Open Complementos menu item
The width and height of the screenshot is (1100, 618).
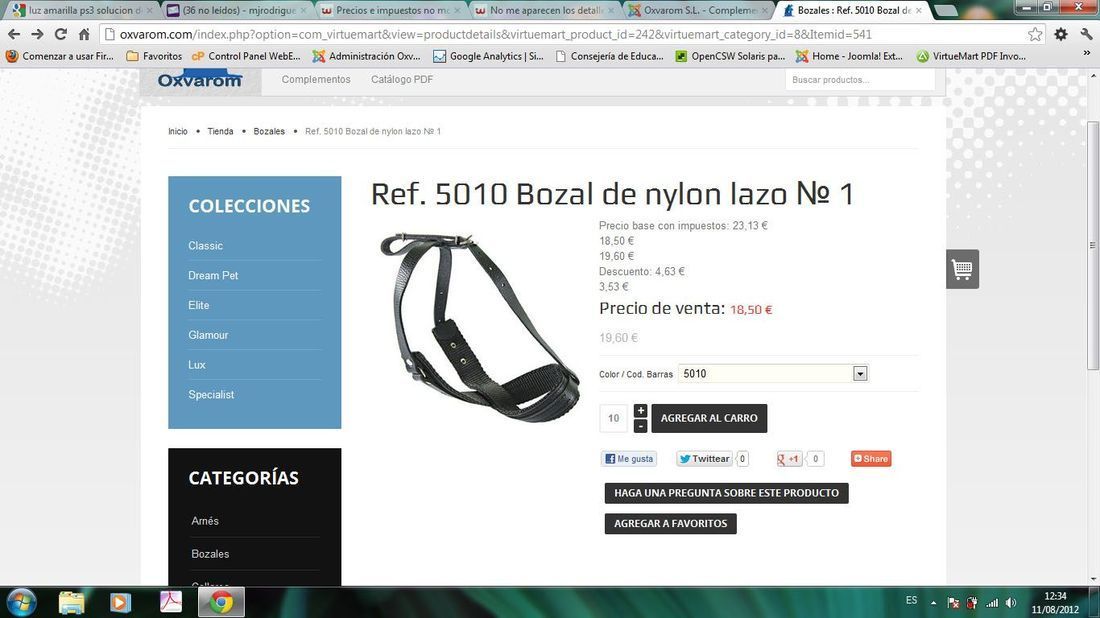[x=316, y=79]
